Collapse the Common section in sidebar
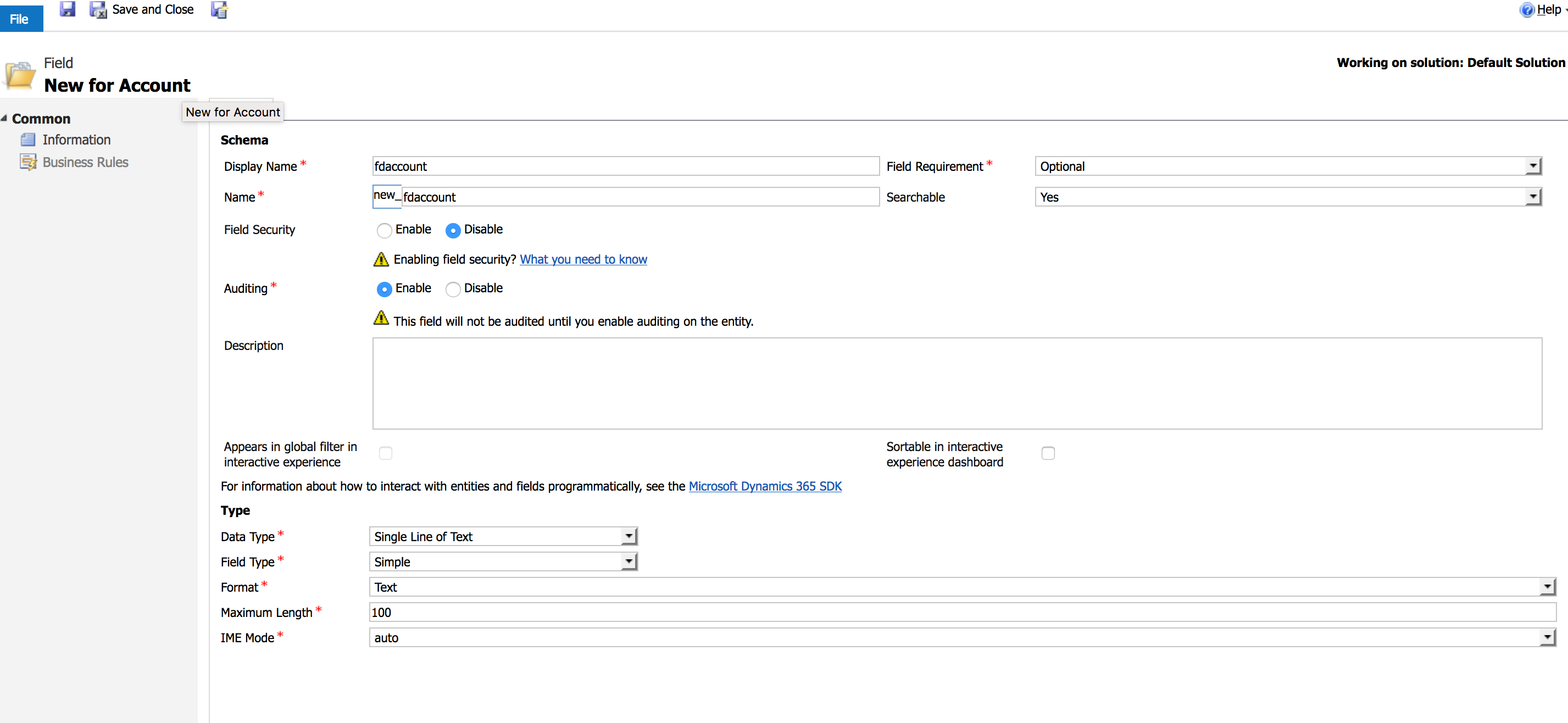 click(5, 119)
